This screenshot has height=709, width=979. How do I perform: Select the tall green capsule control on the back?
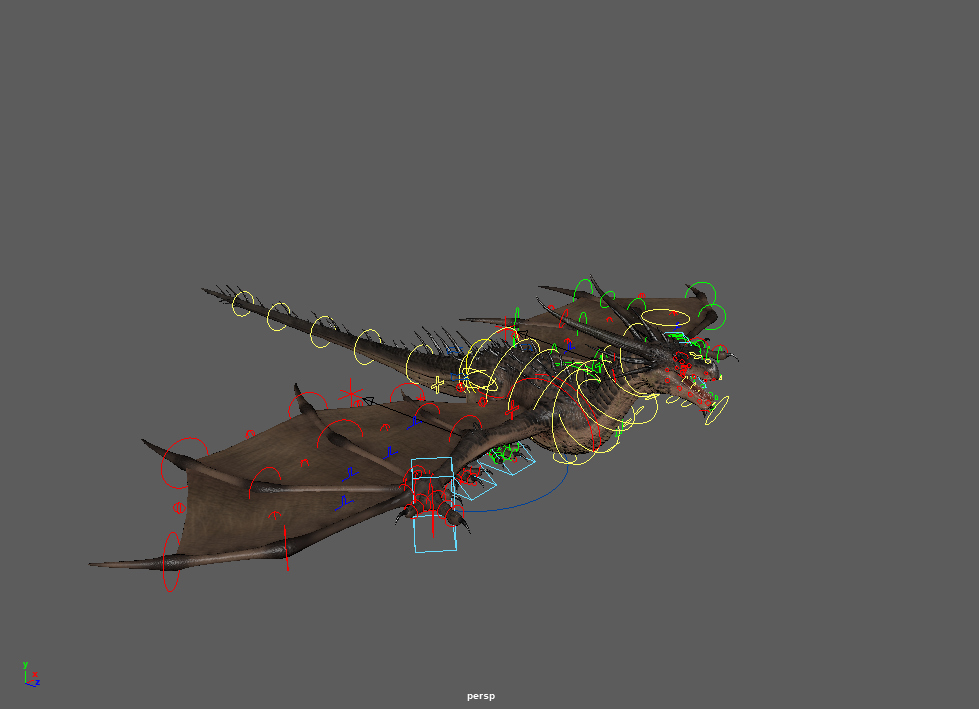click(x=517, y=316)
